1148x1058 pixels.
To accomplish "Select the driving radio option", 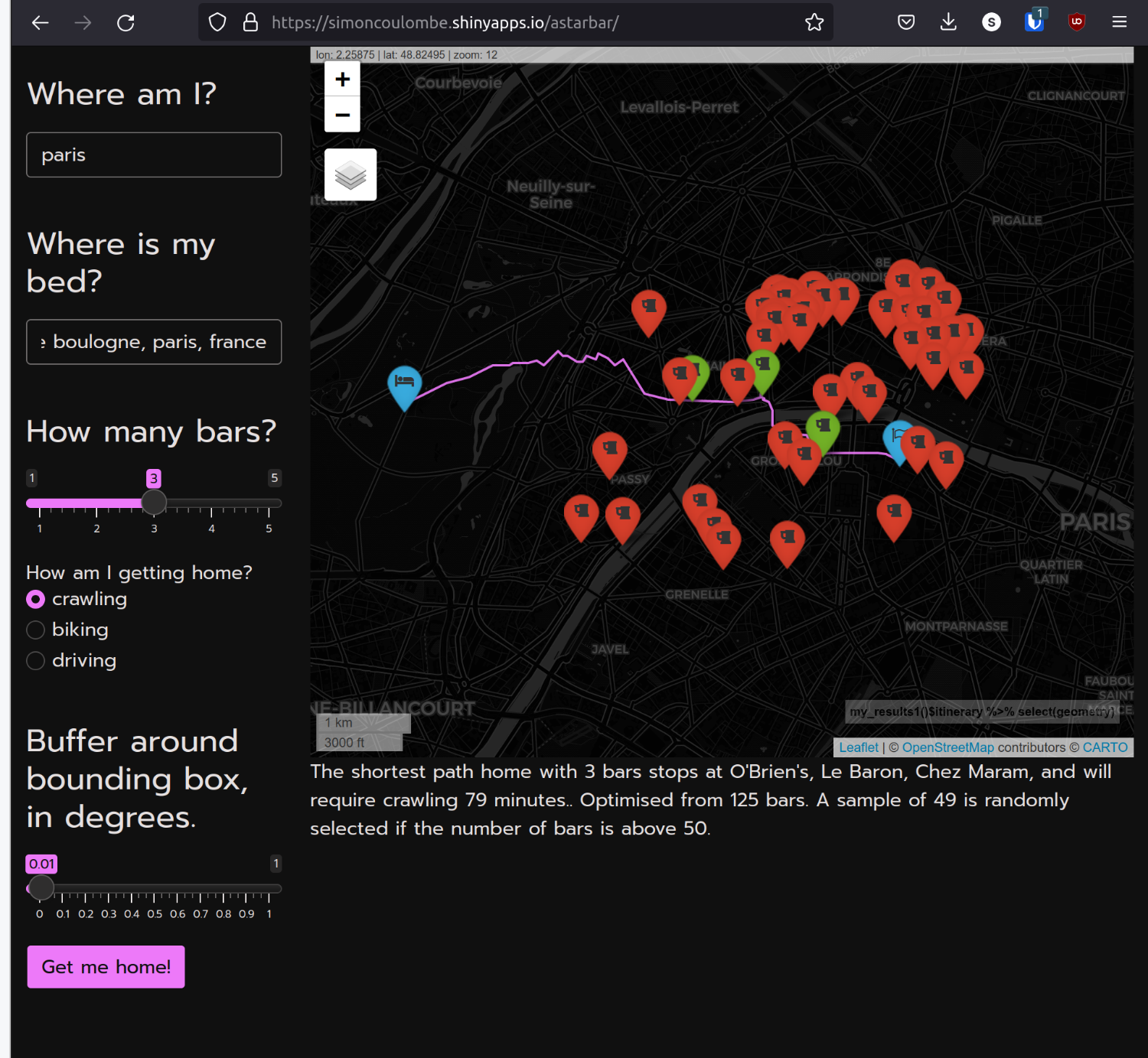I will pyautogui.click(x=35, y=660).
